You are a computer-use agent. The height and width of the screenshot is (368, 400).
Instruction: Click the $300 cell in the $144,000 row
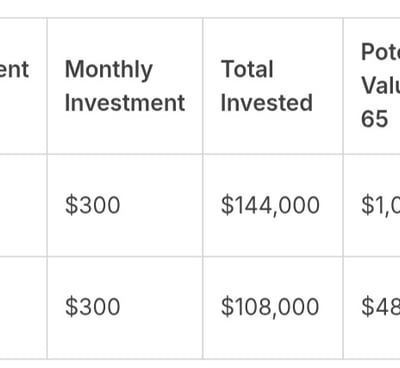(x=93, y=205)
